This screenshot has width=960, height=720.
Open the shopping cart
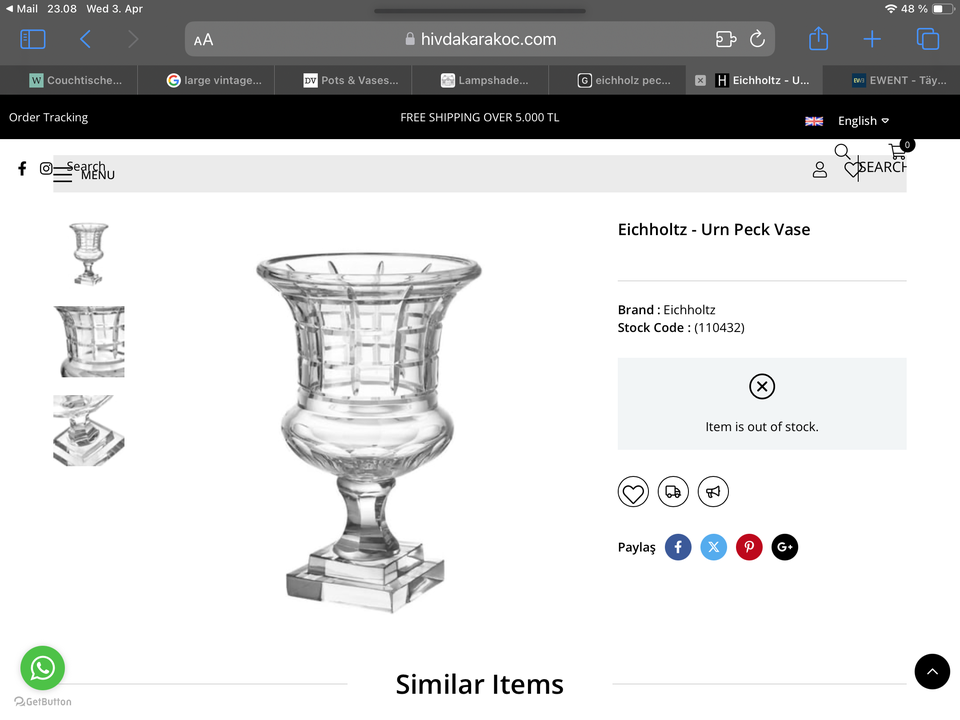pos(898,152)
